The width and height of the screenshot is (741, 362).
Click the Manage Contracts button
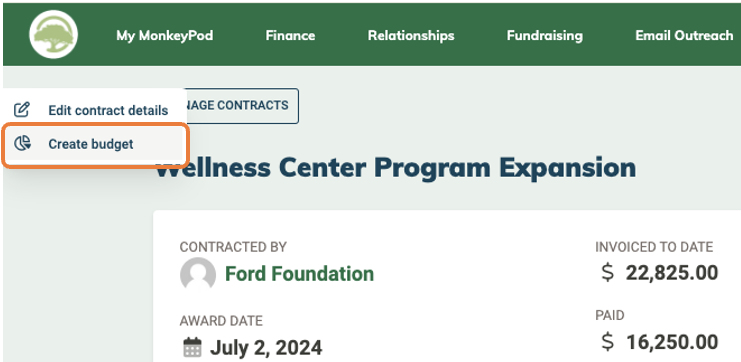pos(240,105)
